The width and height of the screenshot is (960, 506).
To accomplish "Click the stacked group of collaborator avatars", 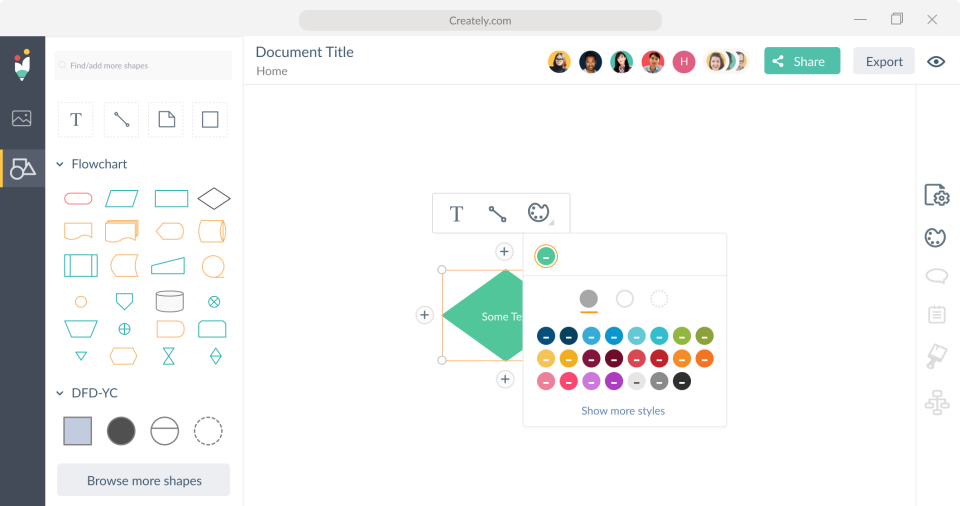I will 727,62.
